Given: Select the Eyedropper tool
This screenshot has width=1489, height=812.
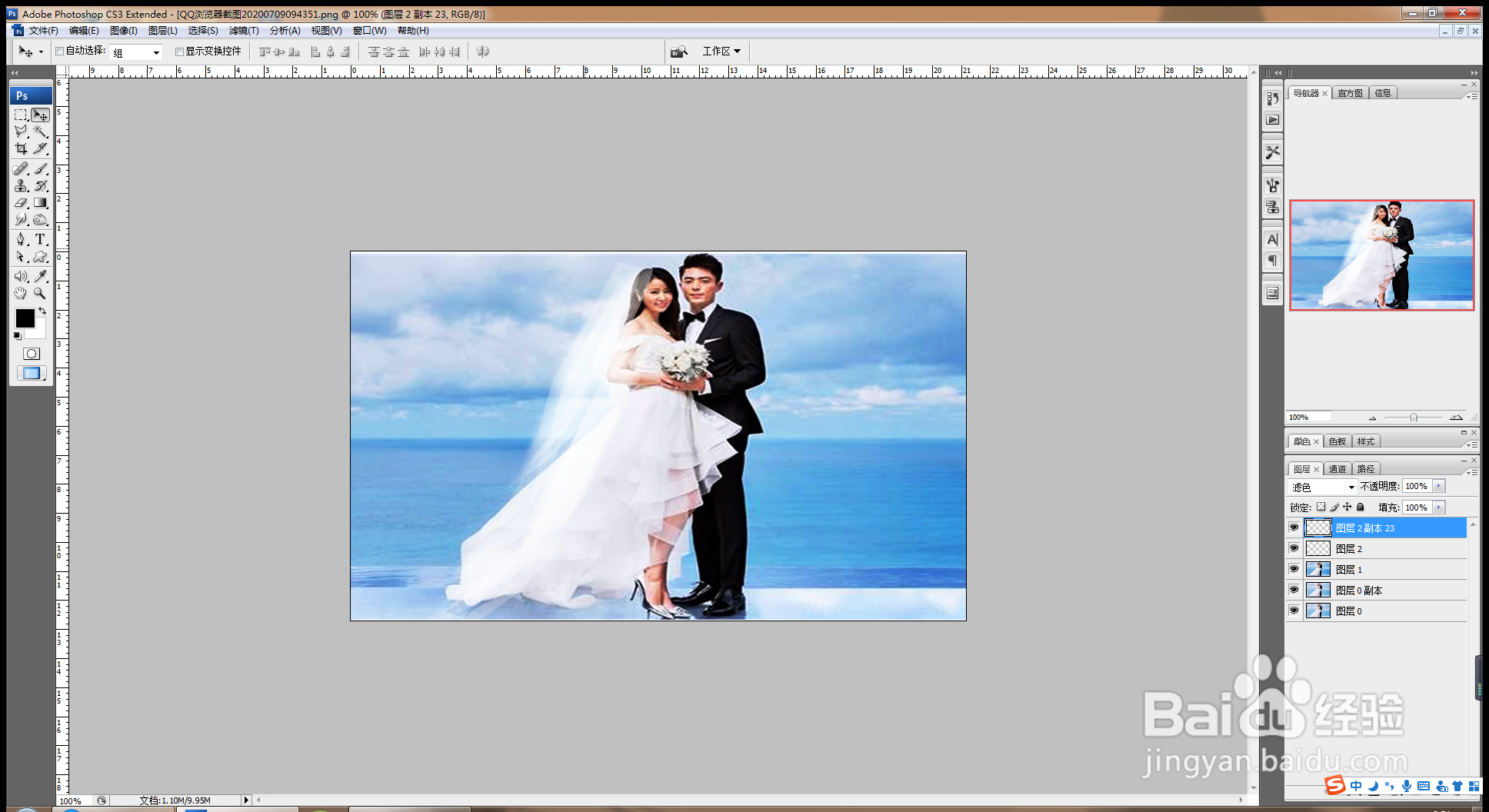Looking at the screenshot, I should click(41, 276).
